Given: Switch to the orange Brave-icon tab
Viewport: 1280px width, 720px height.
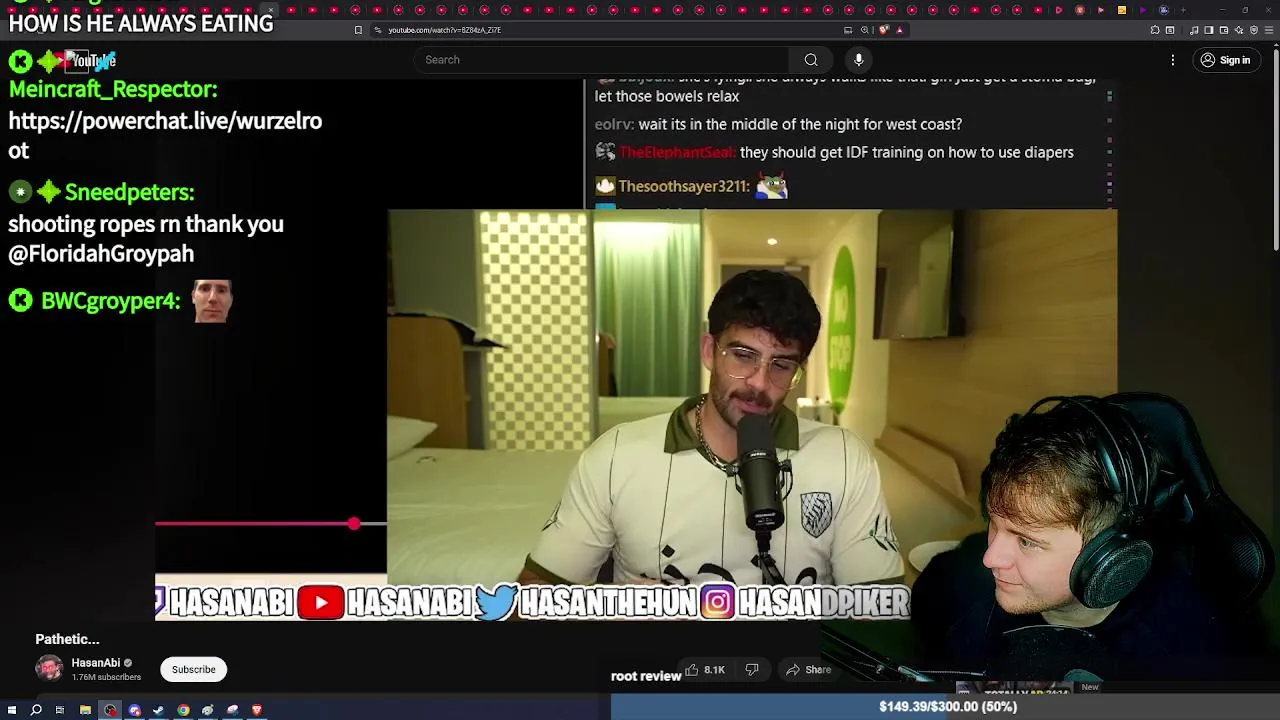Looking at the screenshot, I should tap(1080, 10).
